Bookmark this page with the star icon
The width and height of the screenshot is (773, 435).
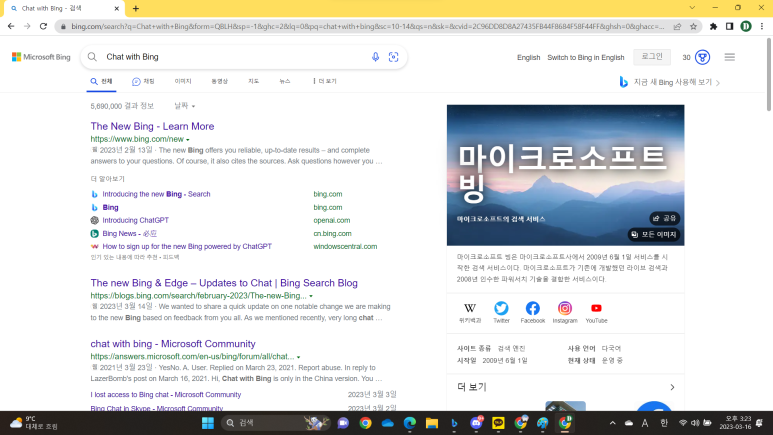point(694,27)
